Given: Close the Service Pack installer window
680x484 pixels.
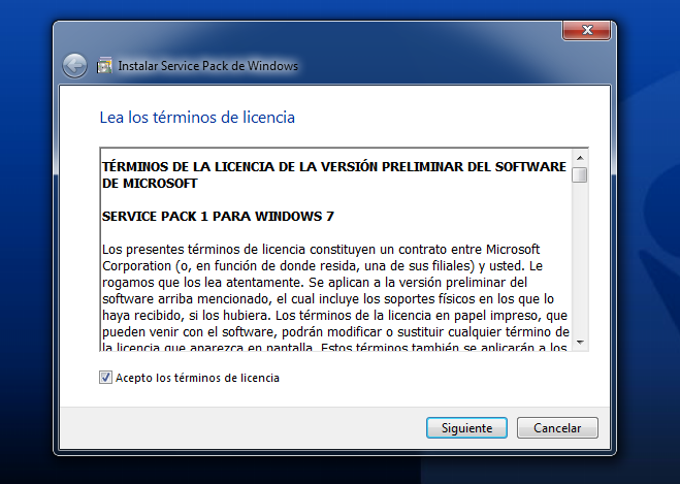Looking at the screenshot, I should coord(587,30).
